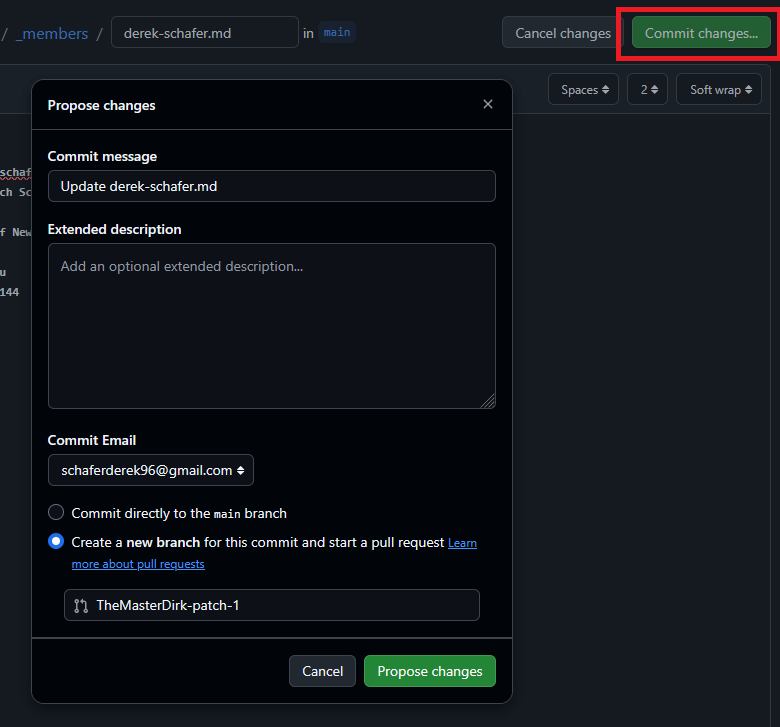Select Commit directly to the main branch
The width and height of the screenshot is (780, 727).
[x=56, y=512]
